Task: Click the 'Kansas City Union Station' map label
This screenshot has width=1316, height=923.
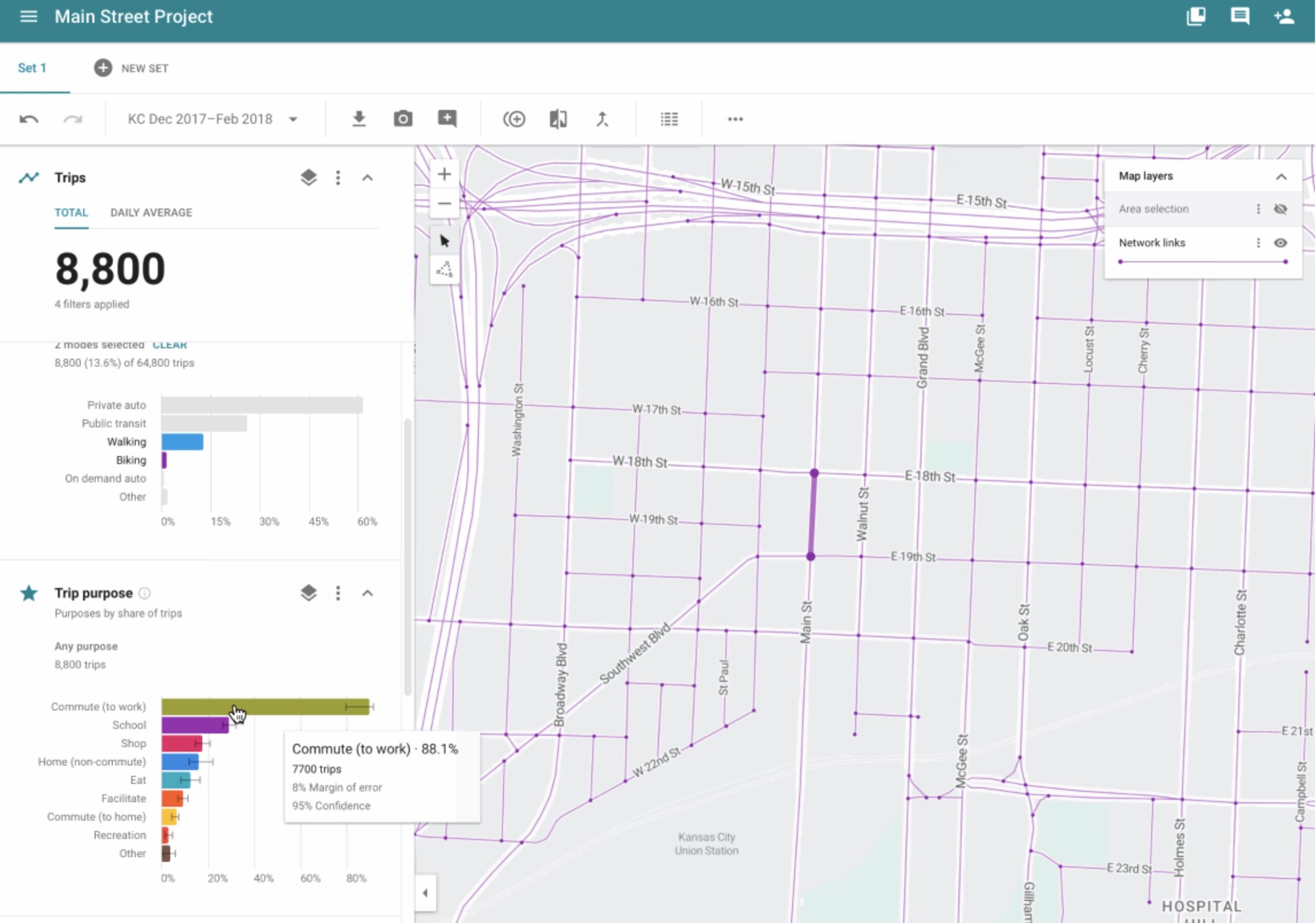Action: (706, 844)
